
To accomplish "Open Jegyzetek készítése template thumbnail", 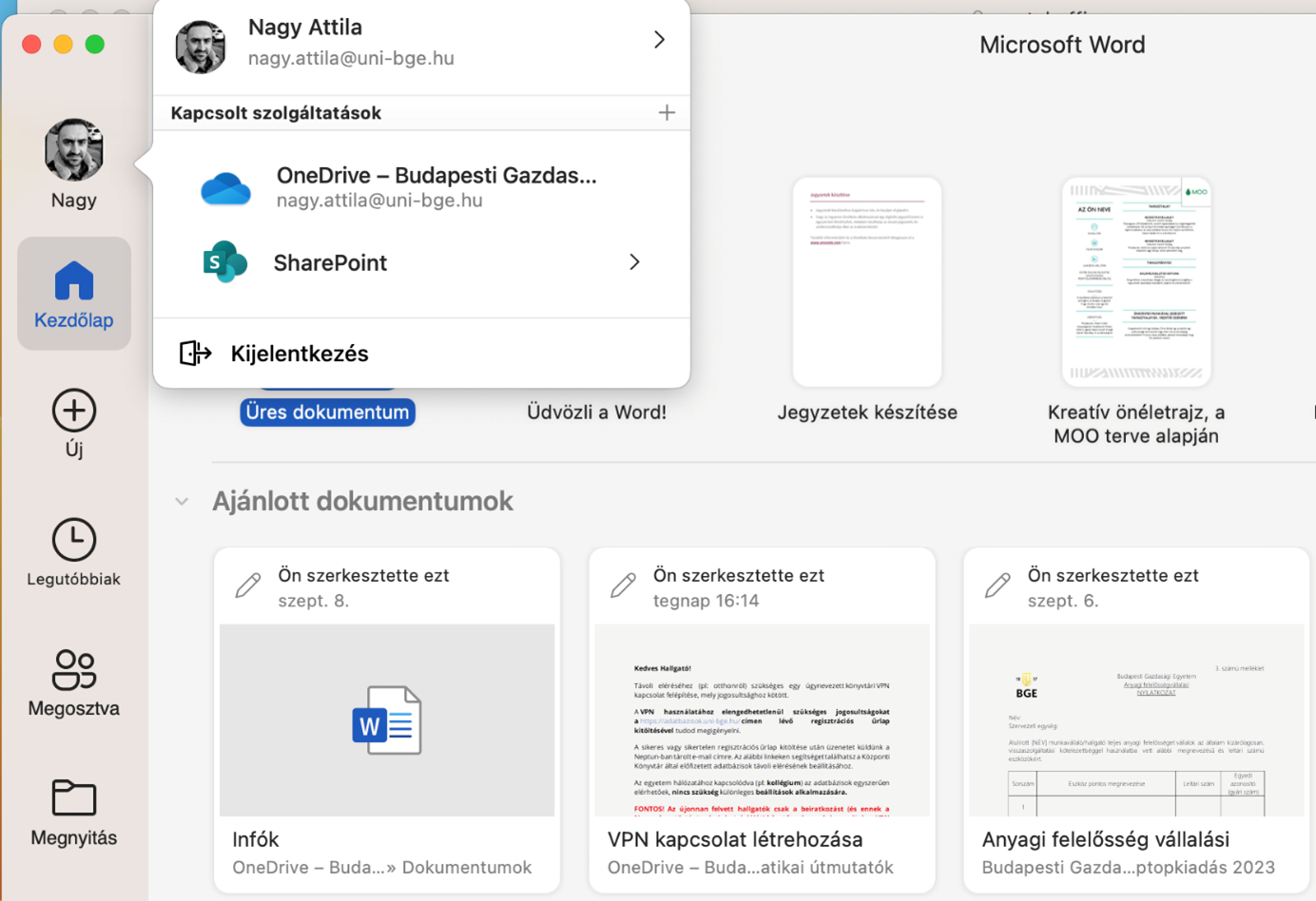I will [867, 281].
